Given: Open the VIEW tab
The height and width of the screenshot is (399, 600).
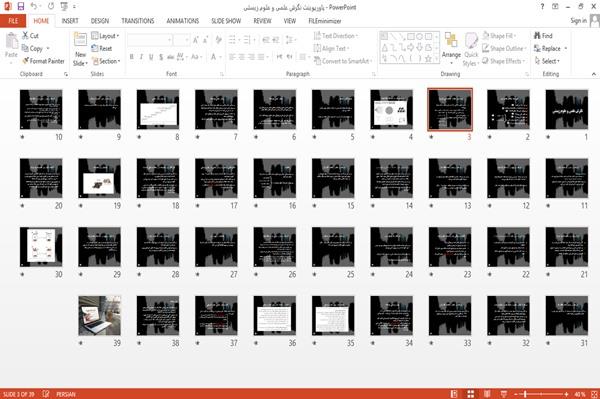Looking at the screenshot, I should tap(290, 21).
